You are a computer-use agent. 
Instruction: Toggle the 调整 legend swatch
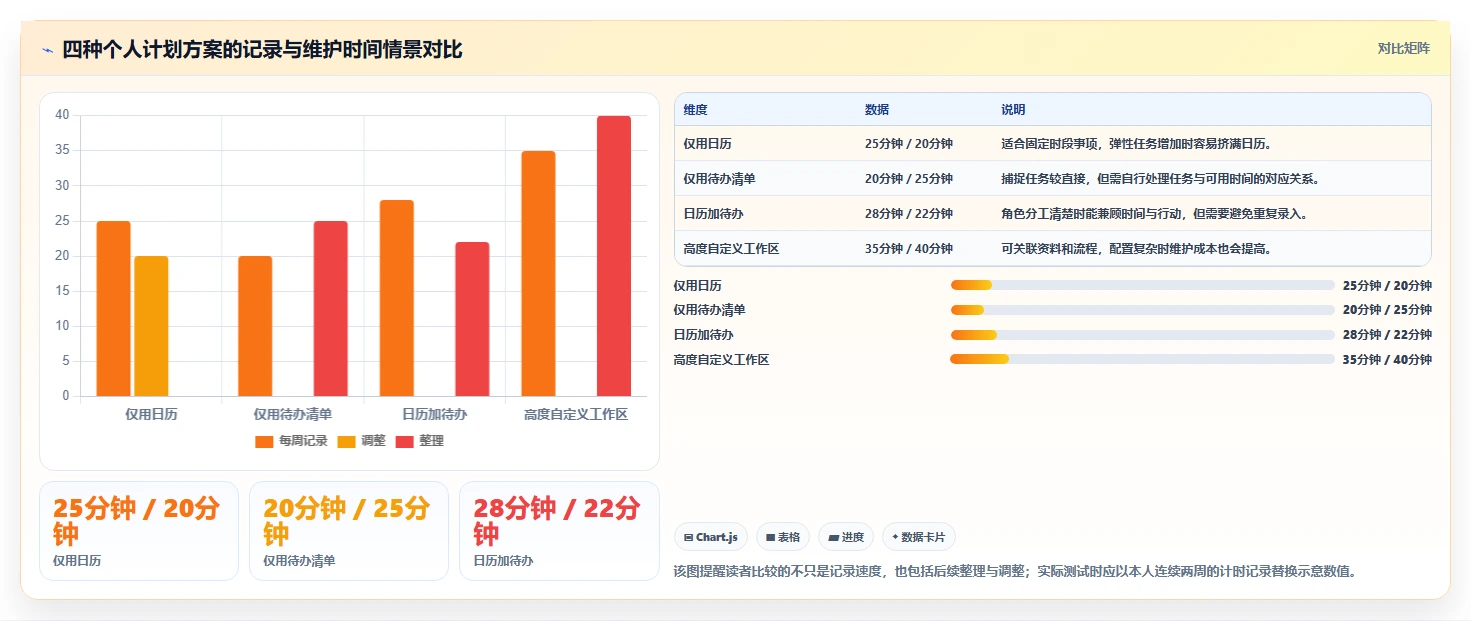pos(346,441)
